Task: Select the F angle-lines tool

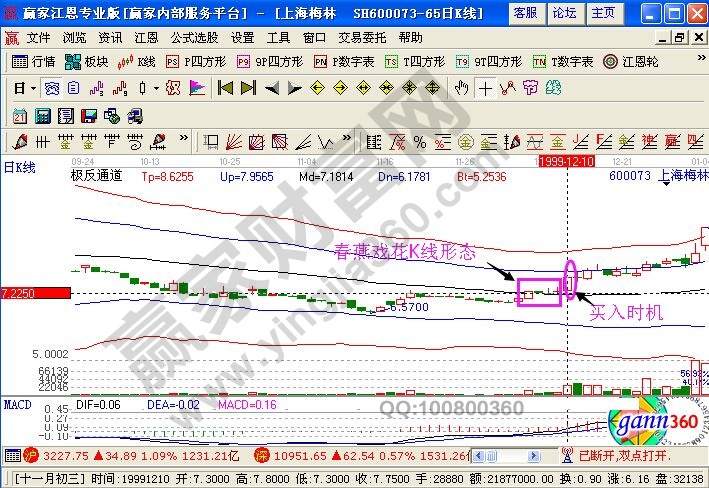Action: coord(604,142)
